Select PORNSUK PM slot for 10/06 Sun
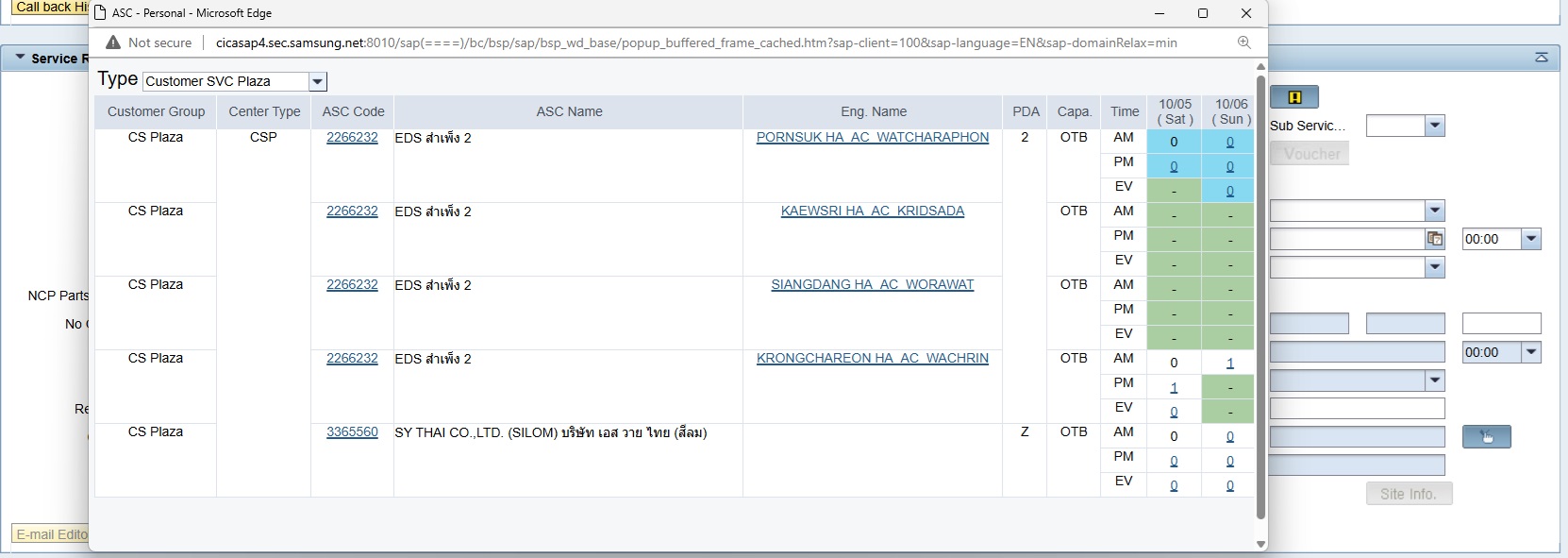Screen dimensions: 1568x558 1230,166
